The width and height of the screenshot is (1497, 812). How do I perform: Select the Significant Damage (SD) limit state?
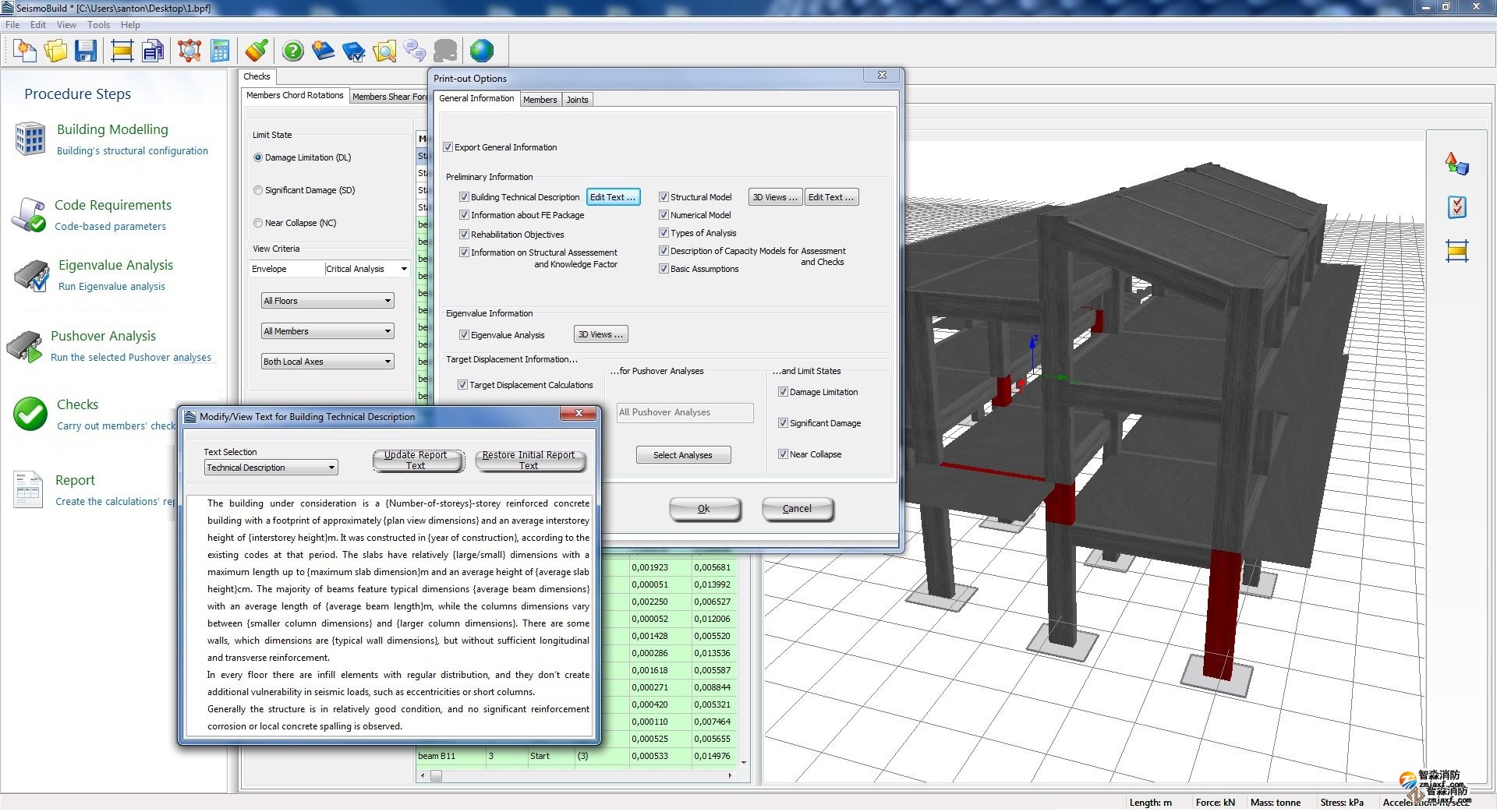pos(258,190)
